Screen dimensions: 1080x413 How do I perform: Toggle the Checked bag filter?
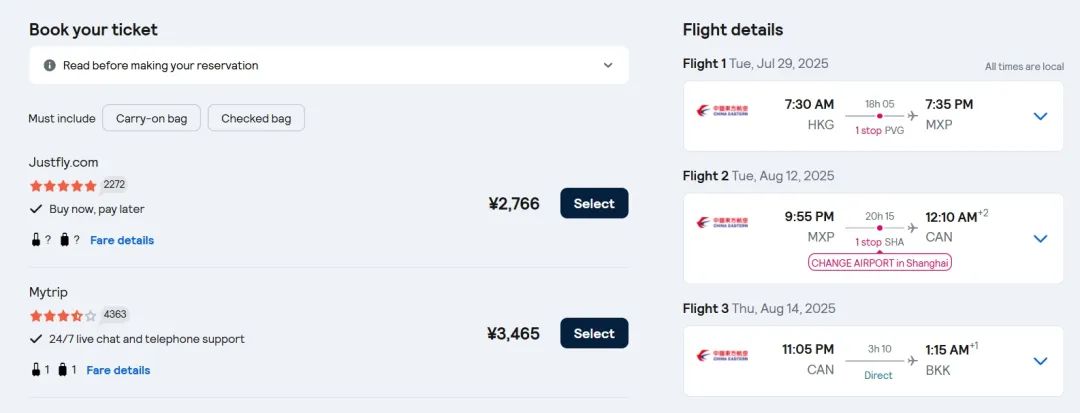(256, 118)
